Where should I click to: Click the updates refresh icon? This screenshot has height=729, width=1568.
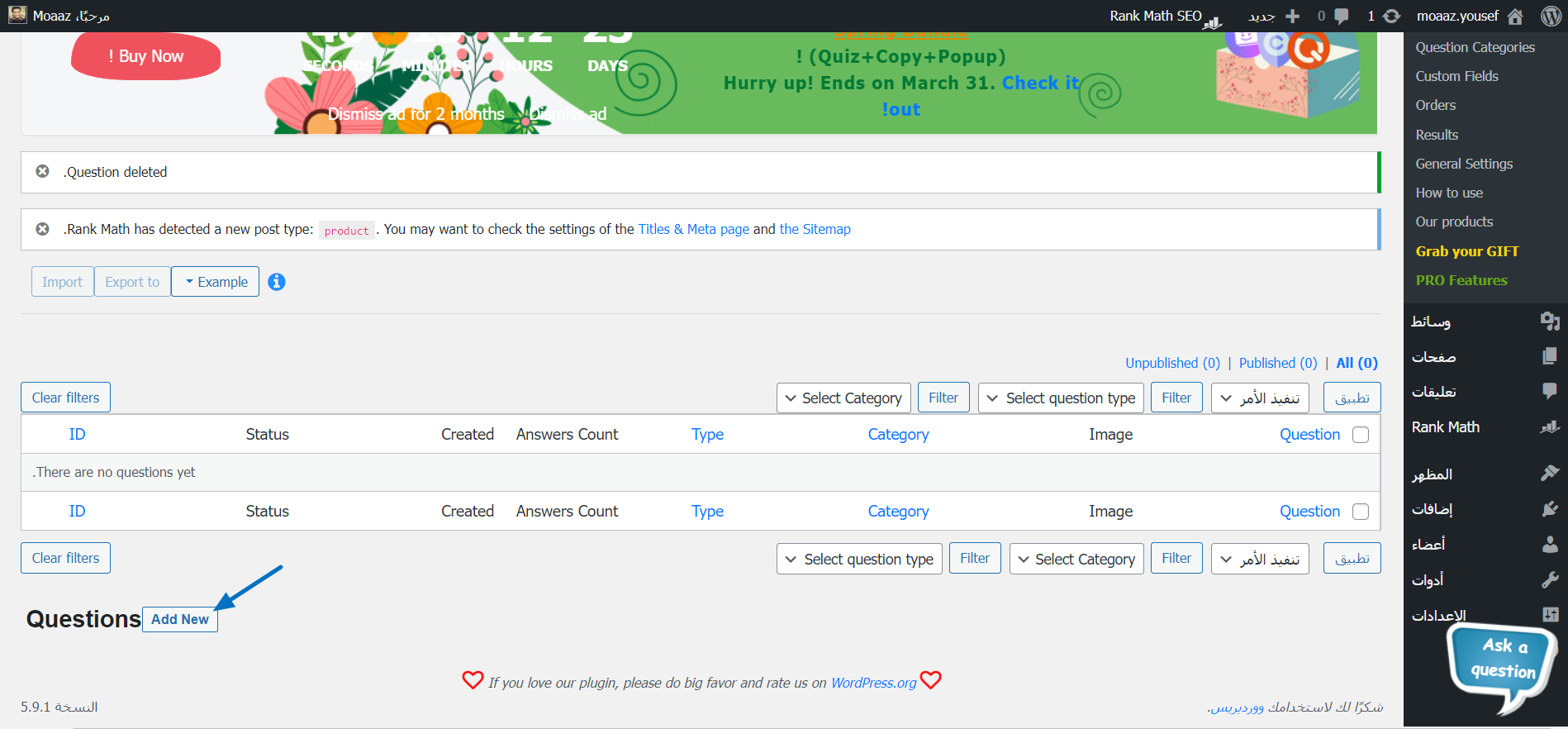tap(1392, 16)
